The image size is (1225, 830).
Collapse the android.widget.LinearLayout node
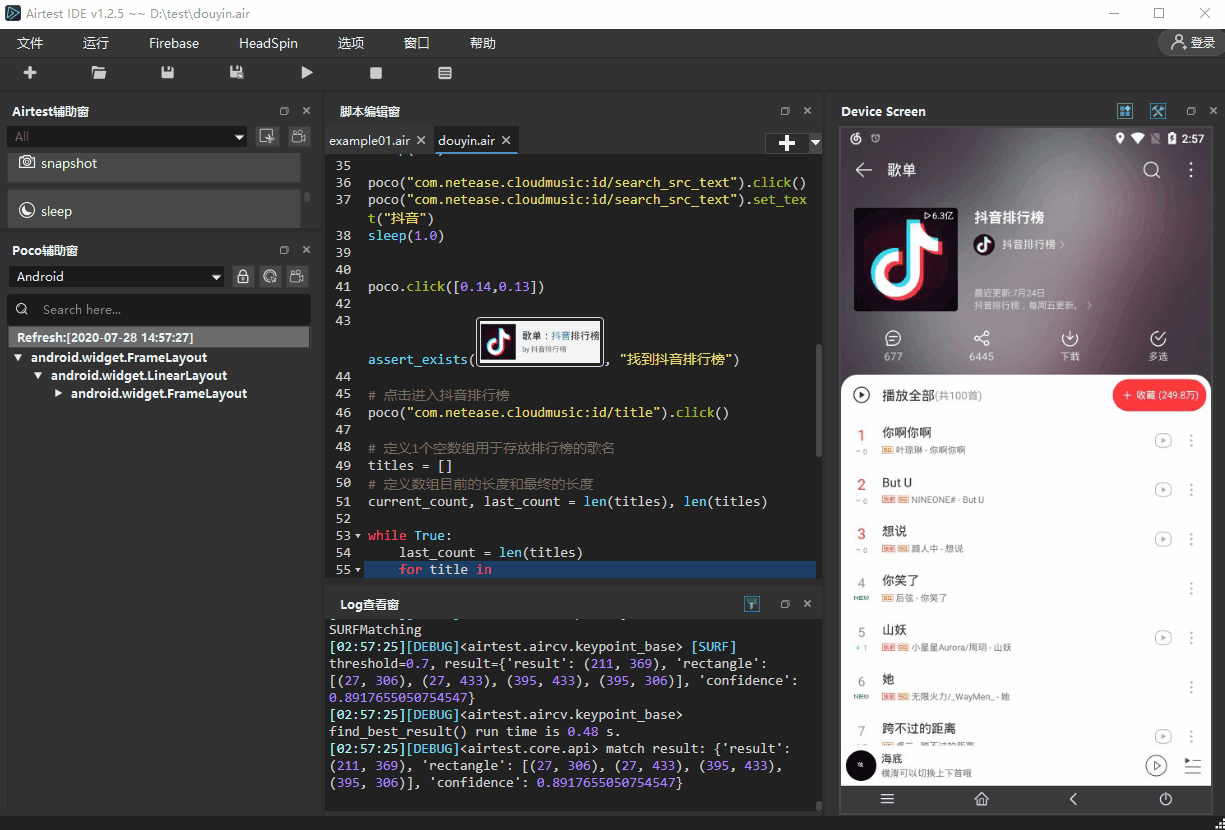[x=38, y=376]
